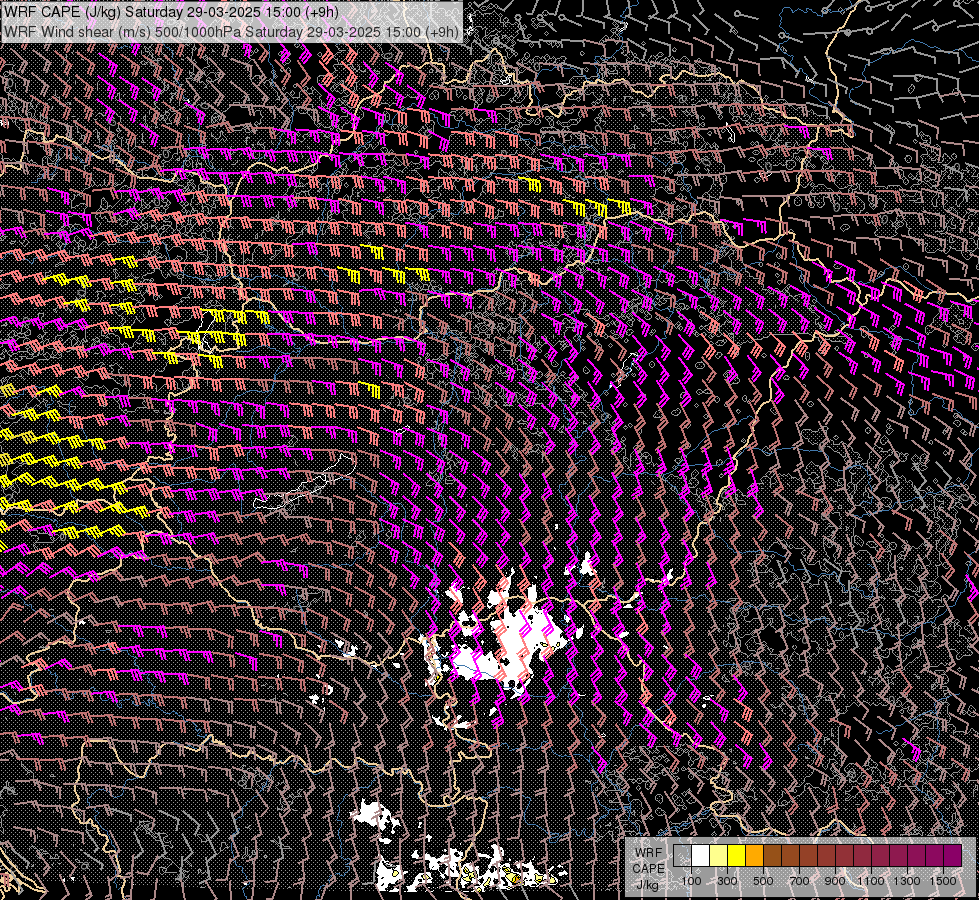Click the legend swatch starting at 700 tick
The width and height of the screenshot is (979, 900).
tap(809, 855)
